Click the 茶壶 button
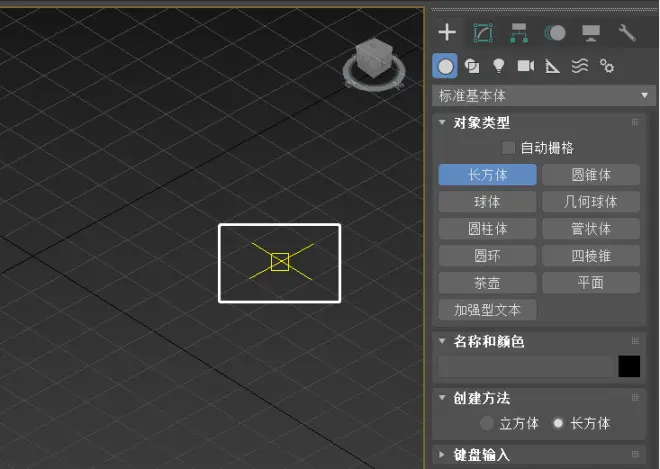This screenshot has width=660, height=469. point(487,282)
